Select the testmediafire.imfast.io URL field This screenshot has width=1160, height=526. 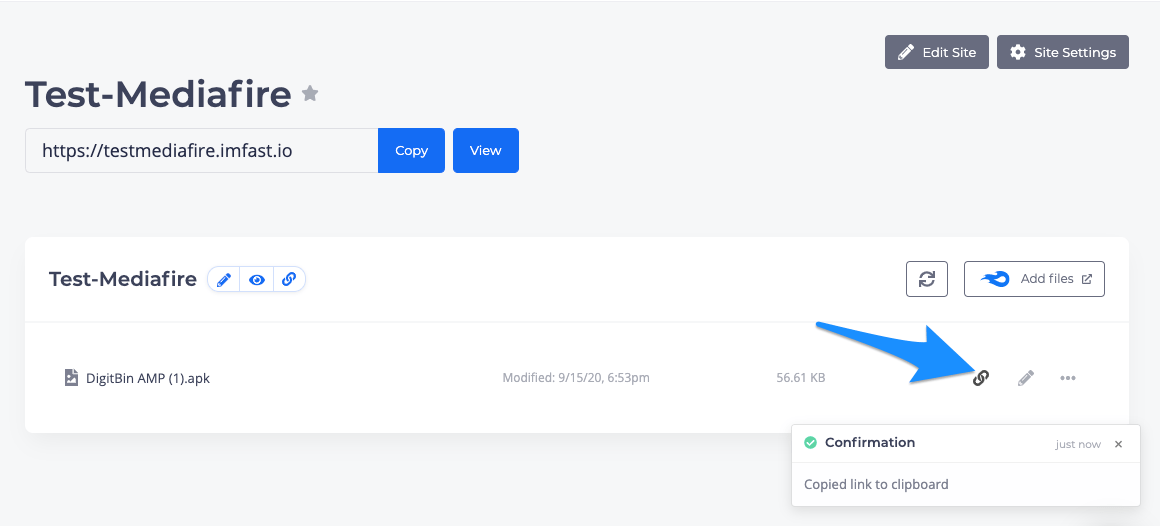point(201,150)
